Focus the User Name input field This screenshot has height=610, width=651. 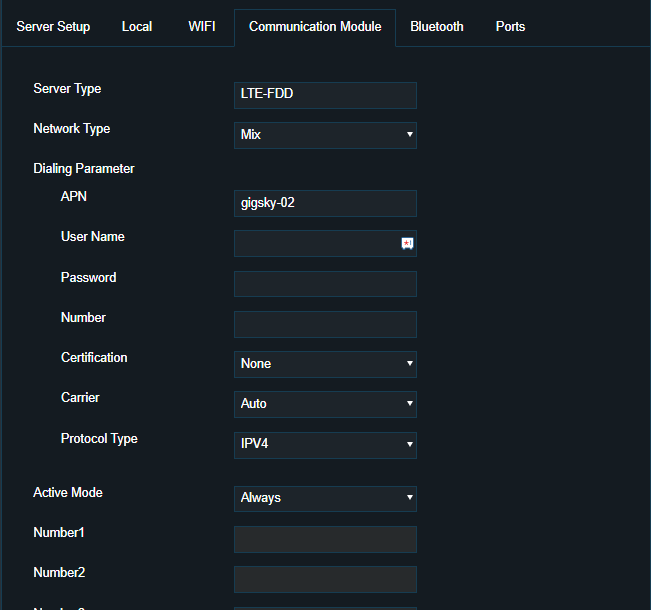click(x=325, y=243)
